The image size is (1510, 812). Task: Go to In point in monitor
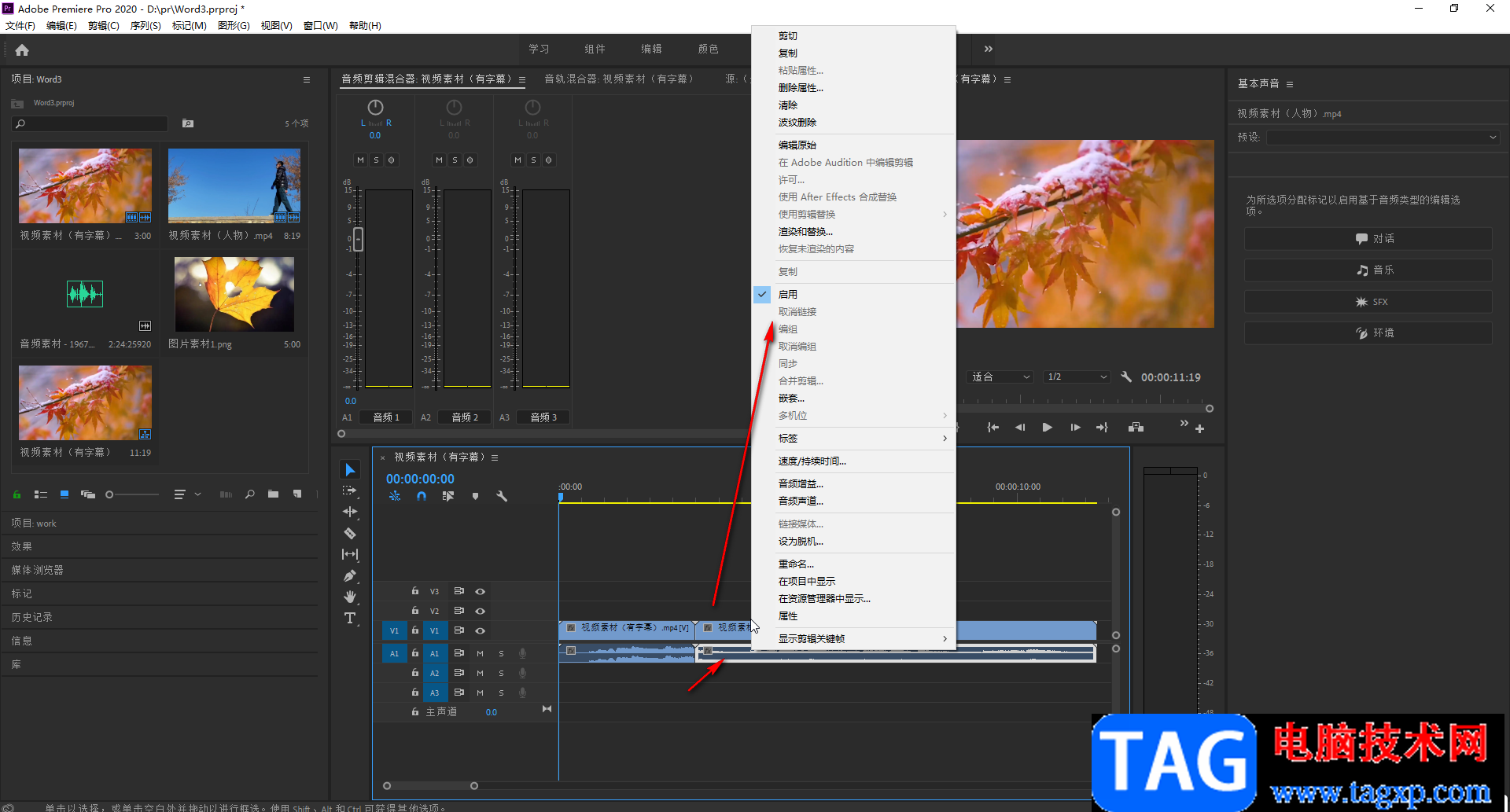tap(993, 428)
